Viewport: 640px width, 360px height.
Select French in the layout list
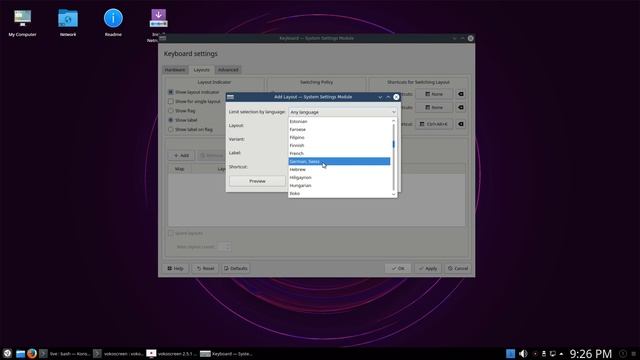(x=339, y=153)
